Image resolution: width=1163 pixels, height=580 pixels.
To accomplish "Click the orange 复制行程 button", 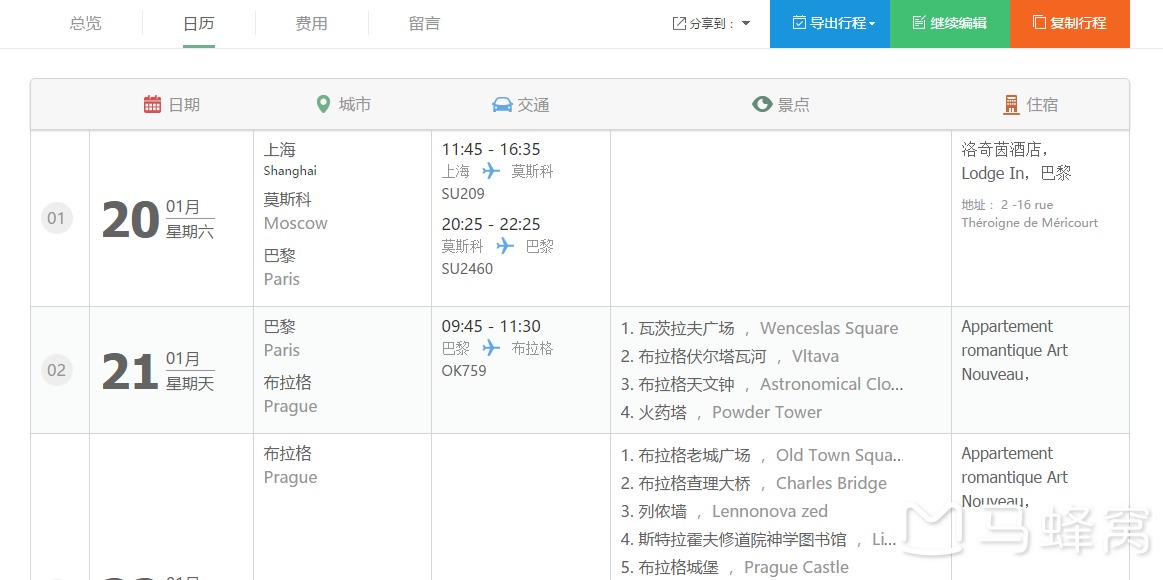I will 1070,24.
